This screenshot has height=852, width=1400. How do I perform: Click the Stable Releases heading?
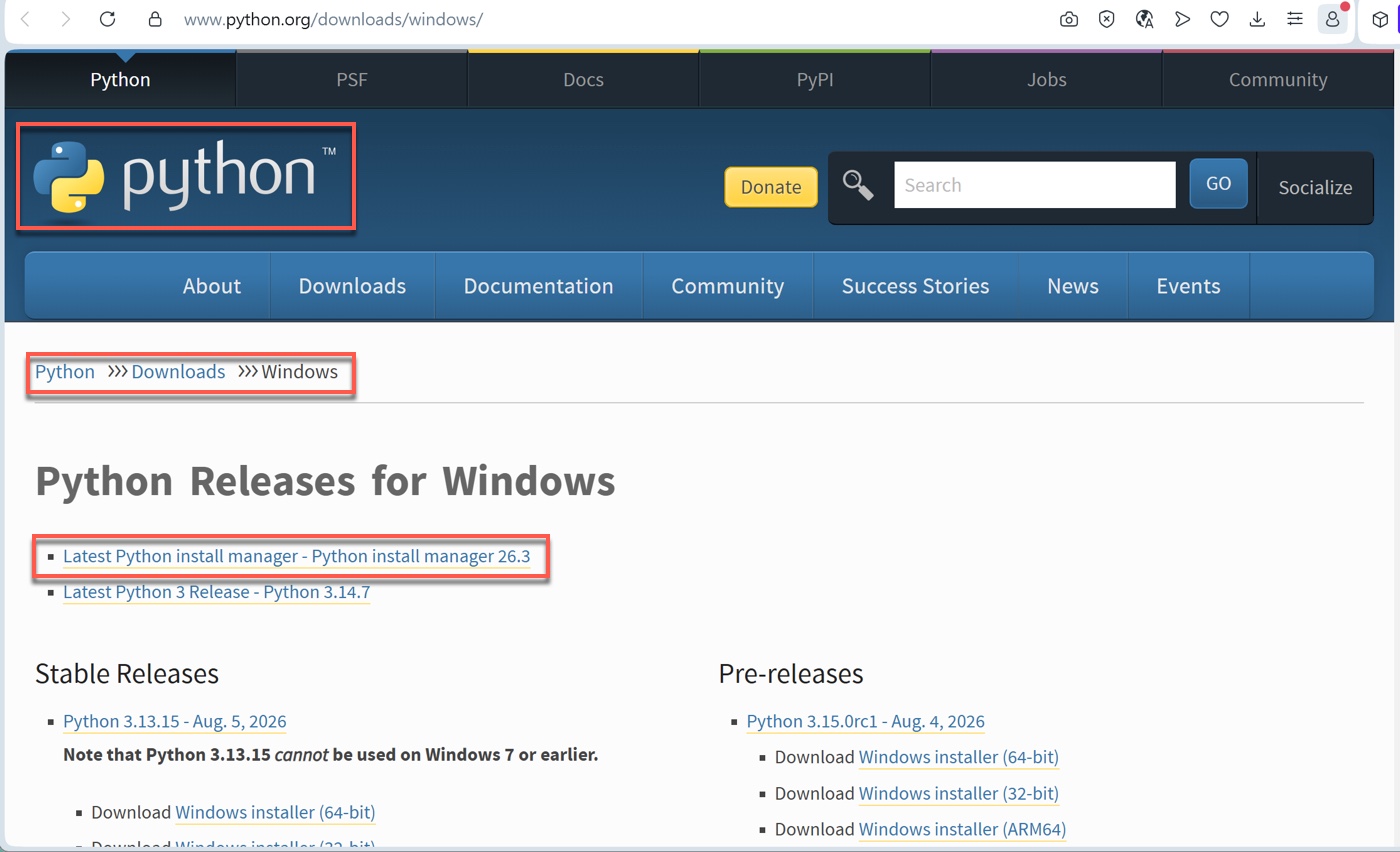click(x=127, y=674)
